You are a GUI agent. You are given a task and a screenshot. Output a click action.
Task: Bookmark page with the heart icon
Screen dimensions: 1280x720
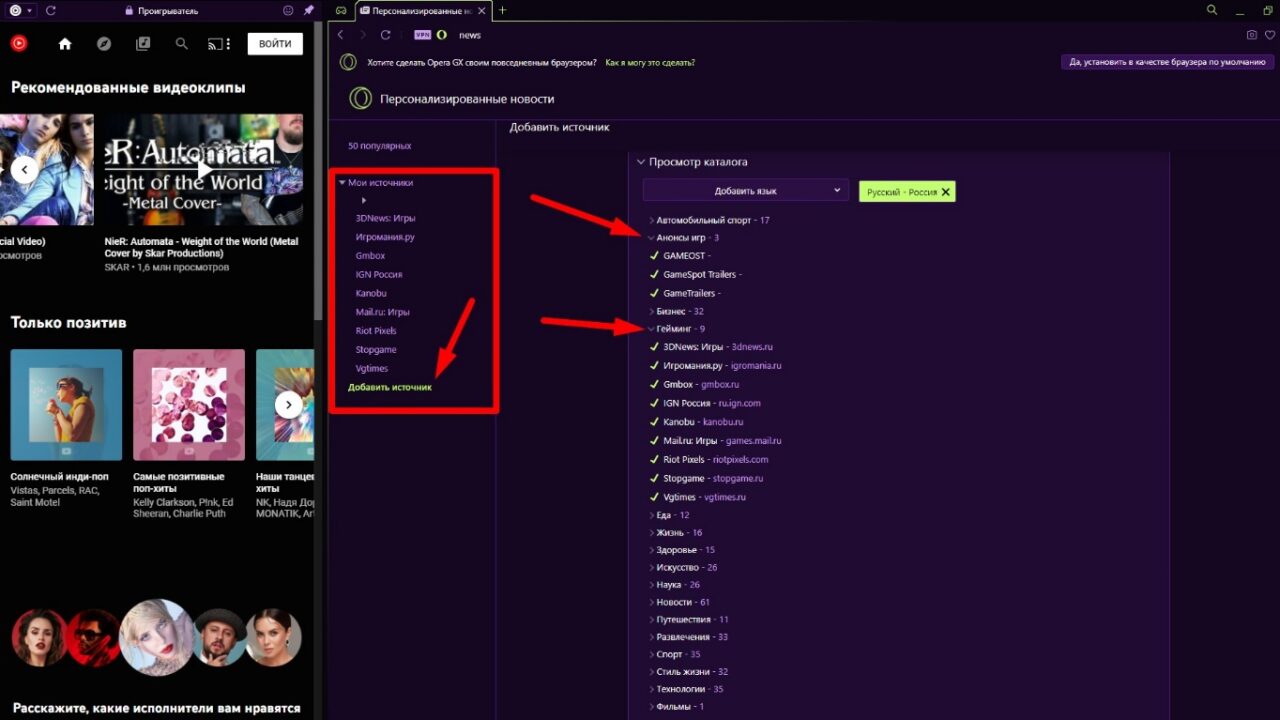pos(1270,35)
